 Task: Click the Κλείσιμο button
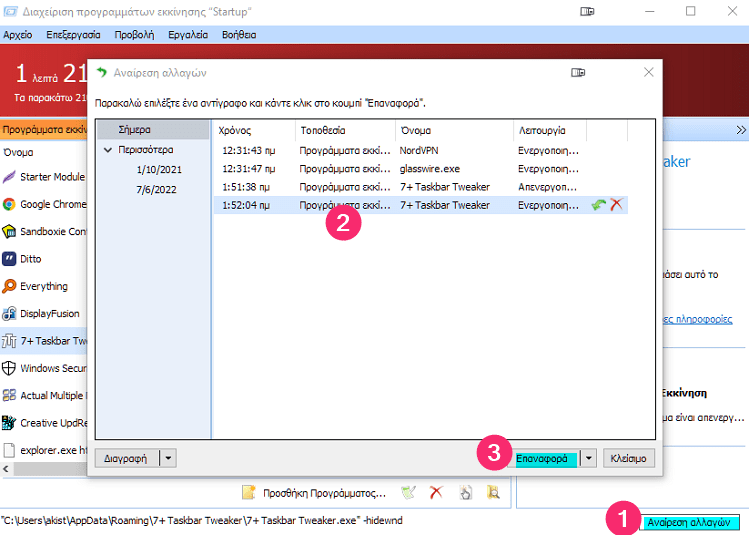(x=628, y=459)
